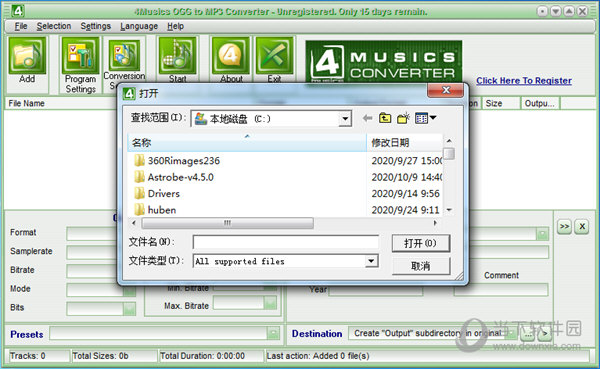The width and height of the screenshot is (600, 369).
Task: Click the horizontal scrollbar right arrow in dialog
Action: [435, 223]
